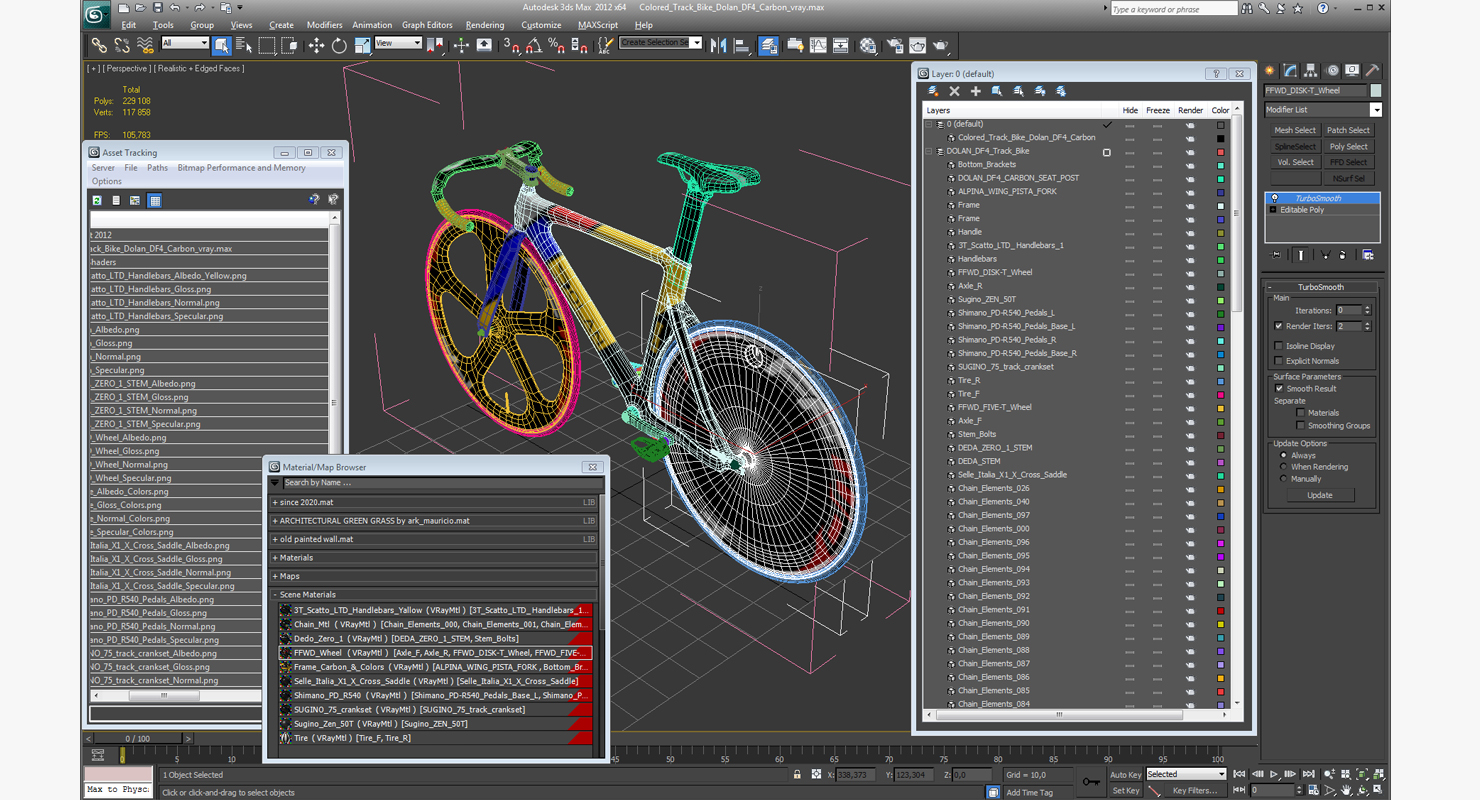Open reference coordinate View dropdown

(x=398, y=43)
